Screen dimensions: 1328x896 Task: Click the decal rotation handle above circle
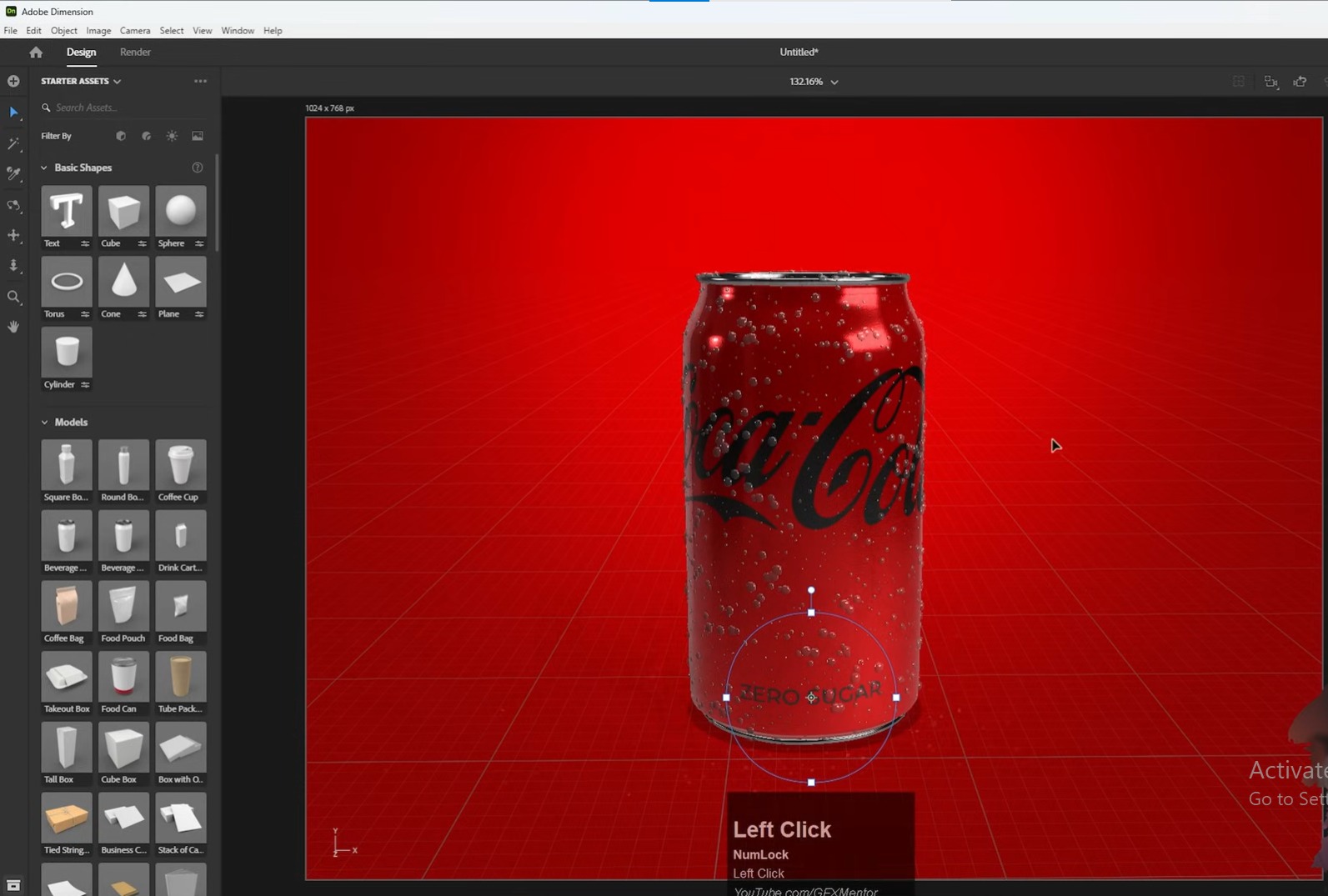[811, 590]
